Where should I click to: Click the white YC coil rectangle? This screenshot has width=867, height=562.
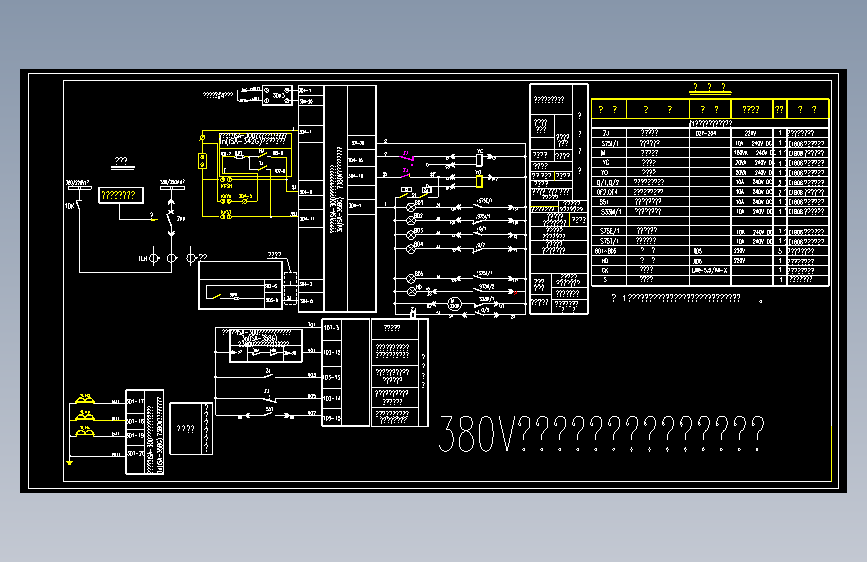[x=479, y=160]
